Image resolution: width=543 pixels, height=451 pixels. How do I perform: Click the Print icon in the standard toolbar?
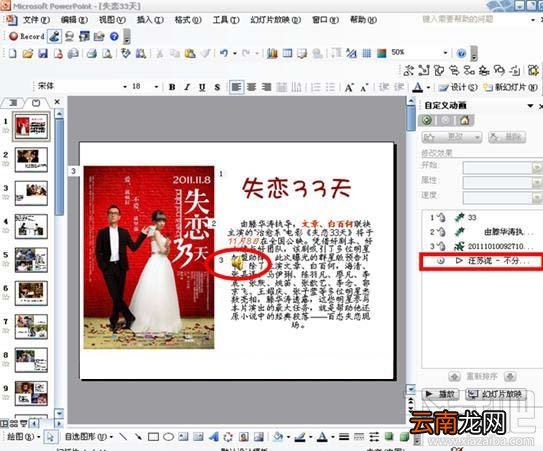coord(92,53)
